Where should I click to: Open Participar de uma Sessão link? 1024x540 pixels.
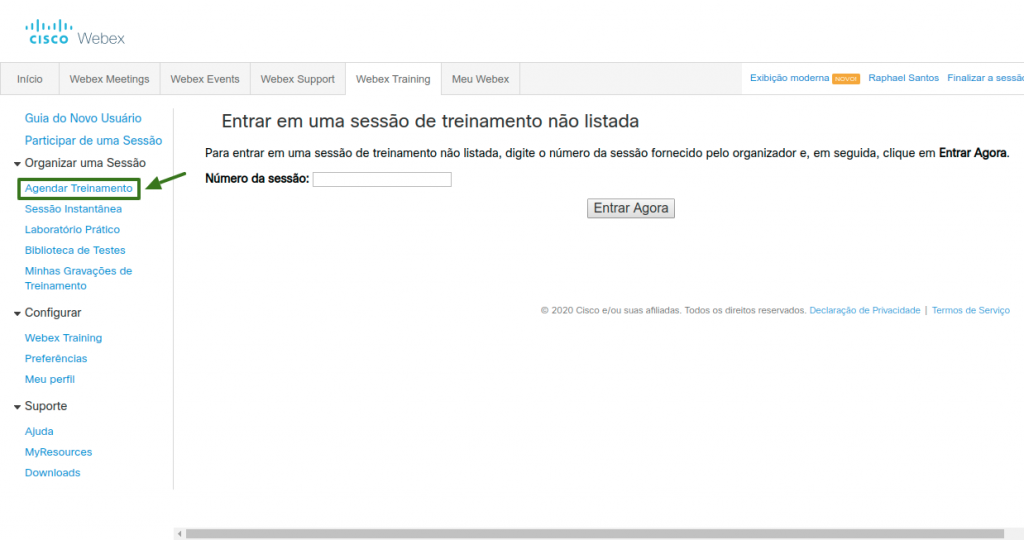pyautogui.click(x=93, y=140)
